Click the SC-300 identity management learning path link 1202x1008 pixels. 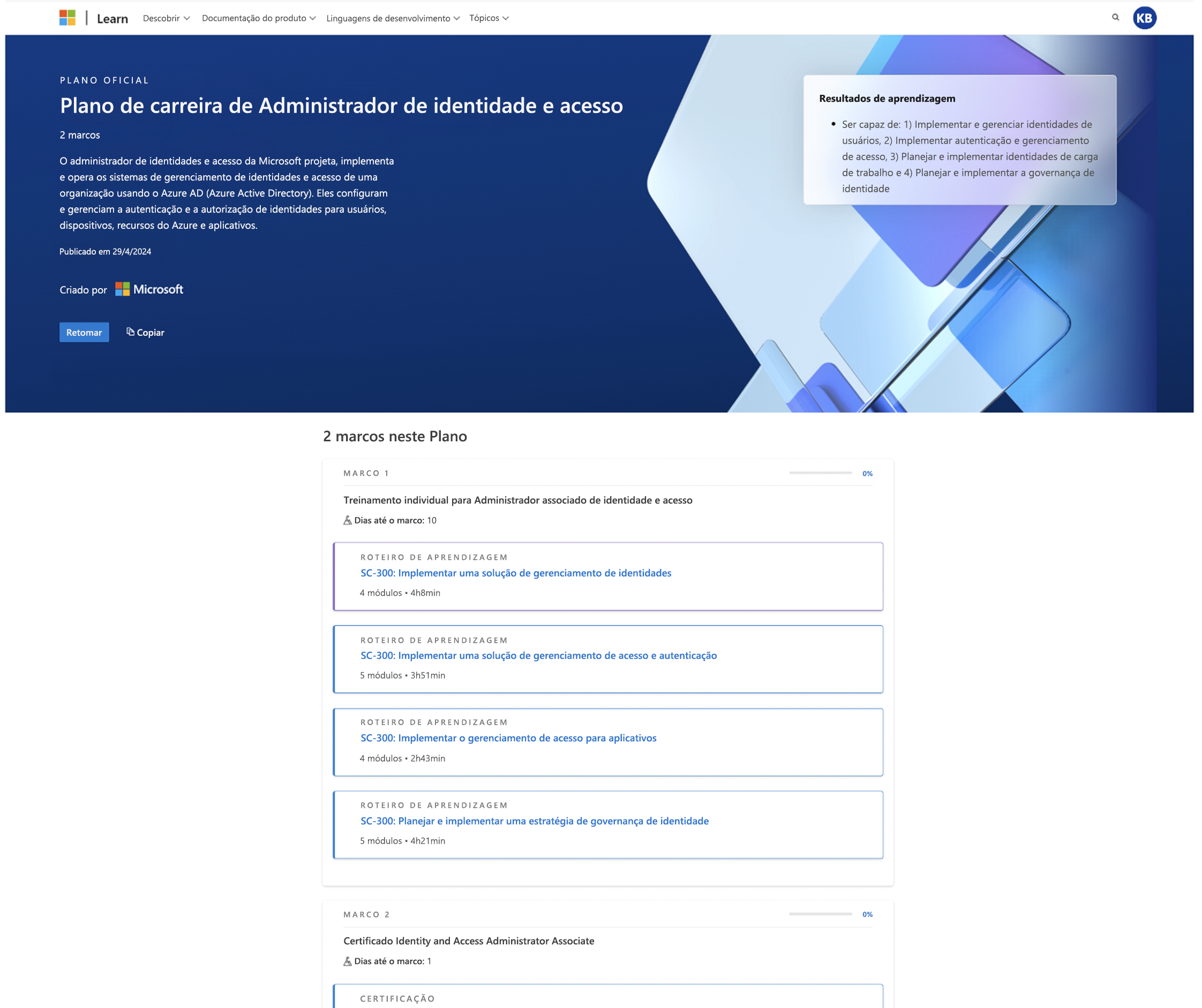(516, 572)
